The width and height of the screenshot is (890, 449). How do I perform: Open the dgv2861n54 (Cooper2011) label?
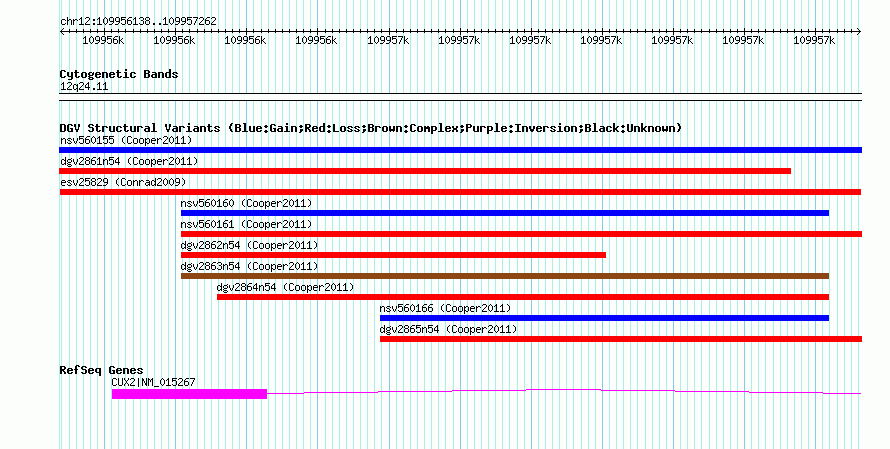tap(129, 161)
